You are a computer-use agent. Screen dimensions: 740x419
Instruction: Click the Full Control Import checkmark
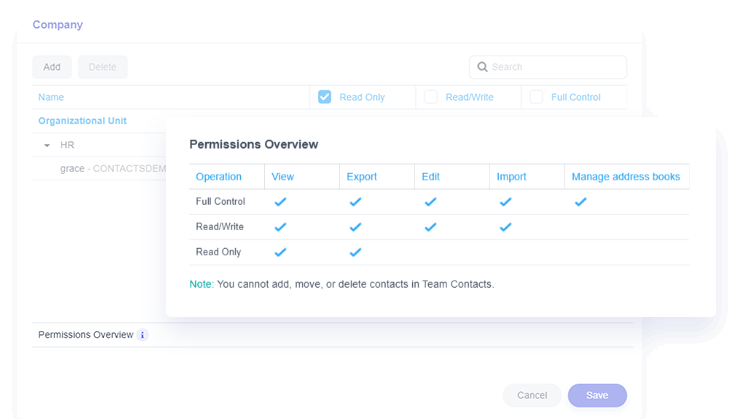(x=505, y=202)
